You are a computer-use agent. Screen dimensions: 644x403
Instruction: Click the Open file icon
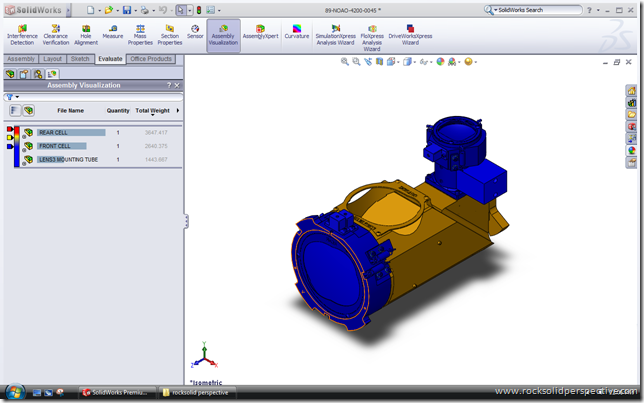tap(108, 10)
